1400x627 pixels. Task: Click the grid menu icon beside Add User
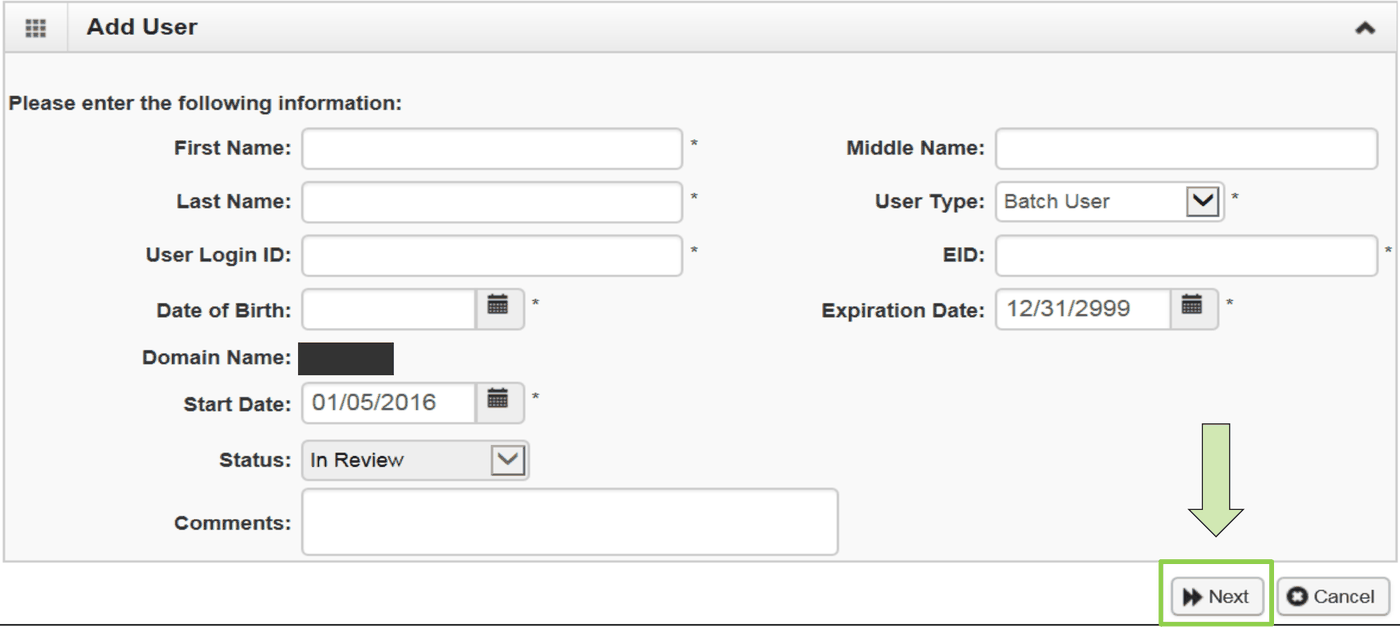[36, 28]
